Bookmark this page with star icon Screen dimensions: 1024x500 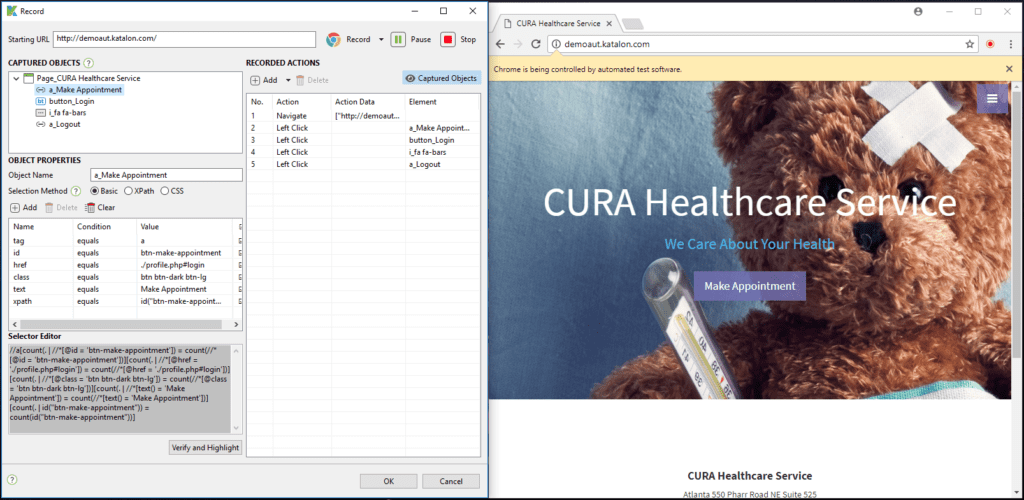pyautogui.click(x=970, y=44)
